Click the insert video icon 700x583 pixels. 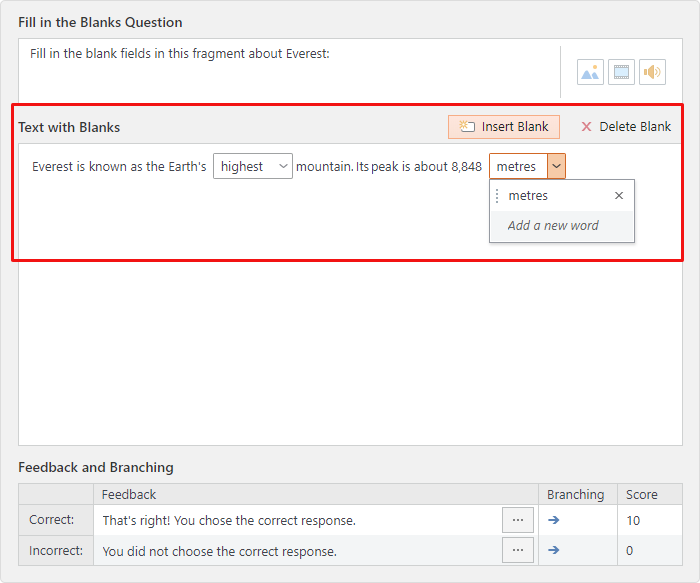(x=621, y=72)
